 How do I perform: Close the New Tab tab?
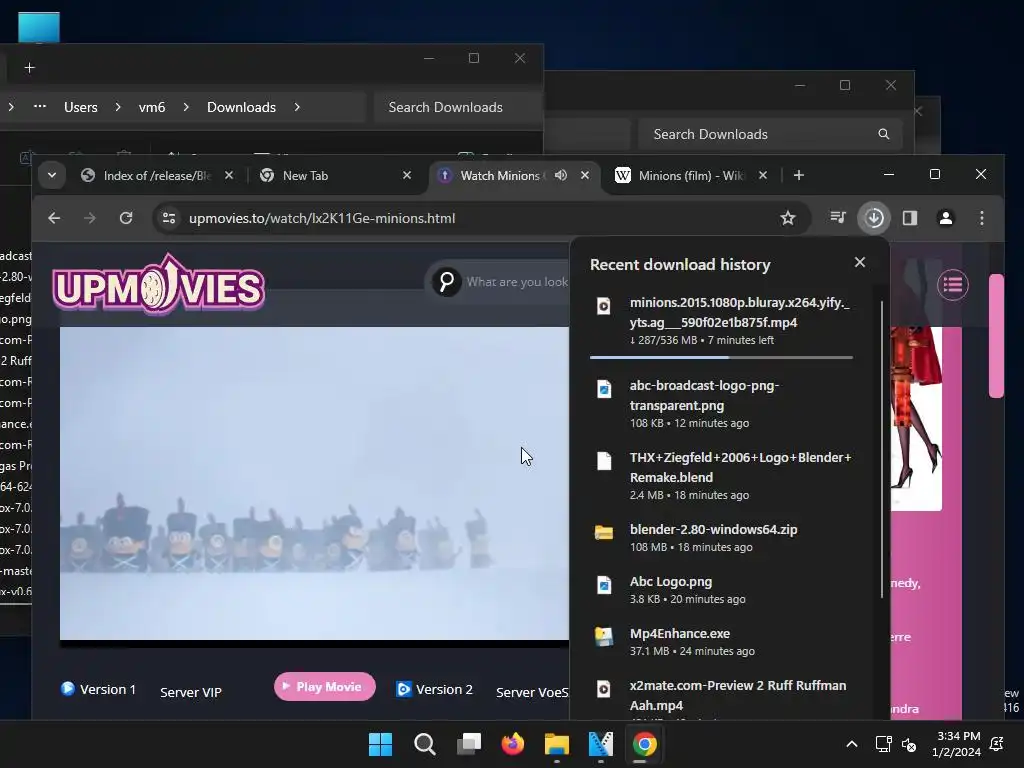[407, 175]
